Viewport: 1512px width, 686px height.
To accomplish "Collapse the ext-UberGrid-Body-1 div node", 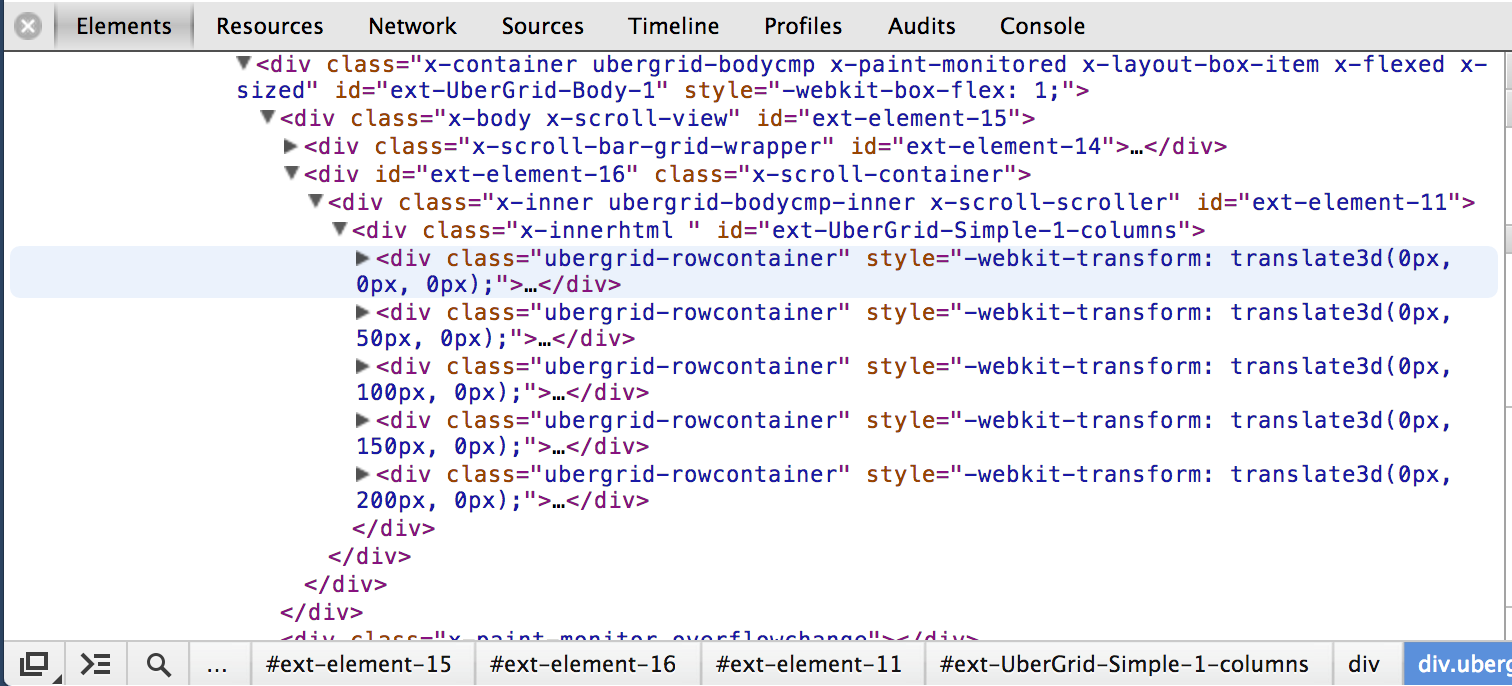I will (x=243, y=65).
